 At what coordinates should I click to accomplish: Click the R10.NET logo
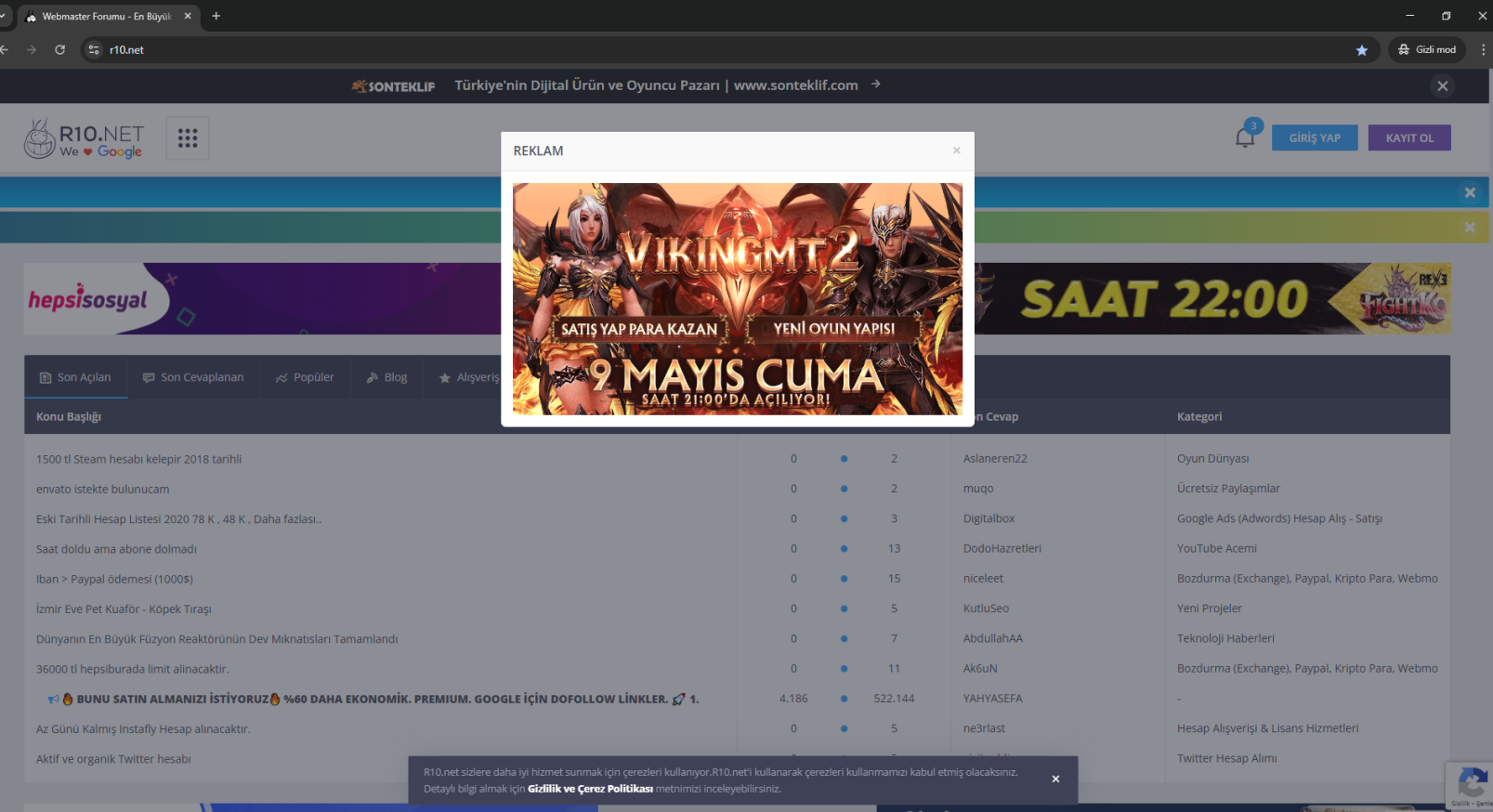point(84,138)
